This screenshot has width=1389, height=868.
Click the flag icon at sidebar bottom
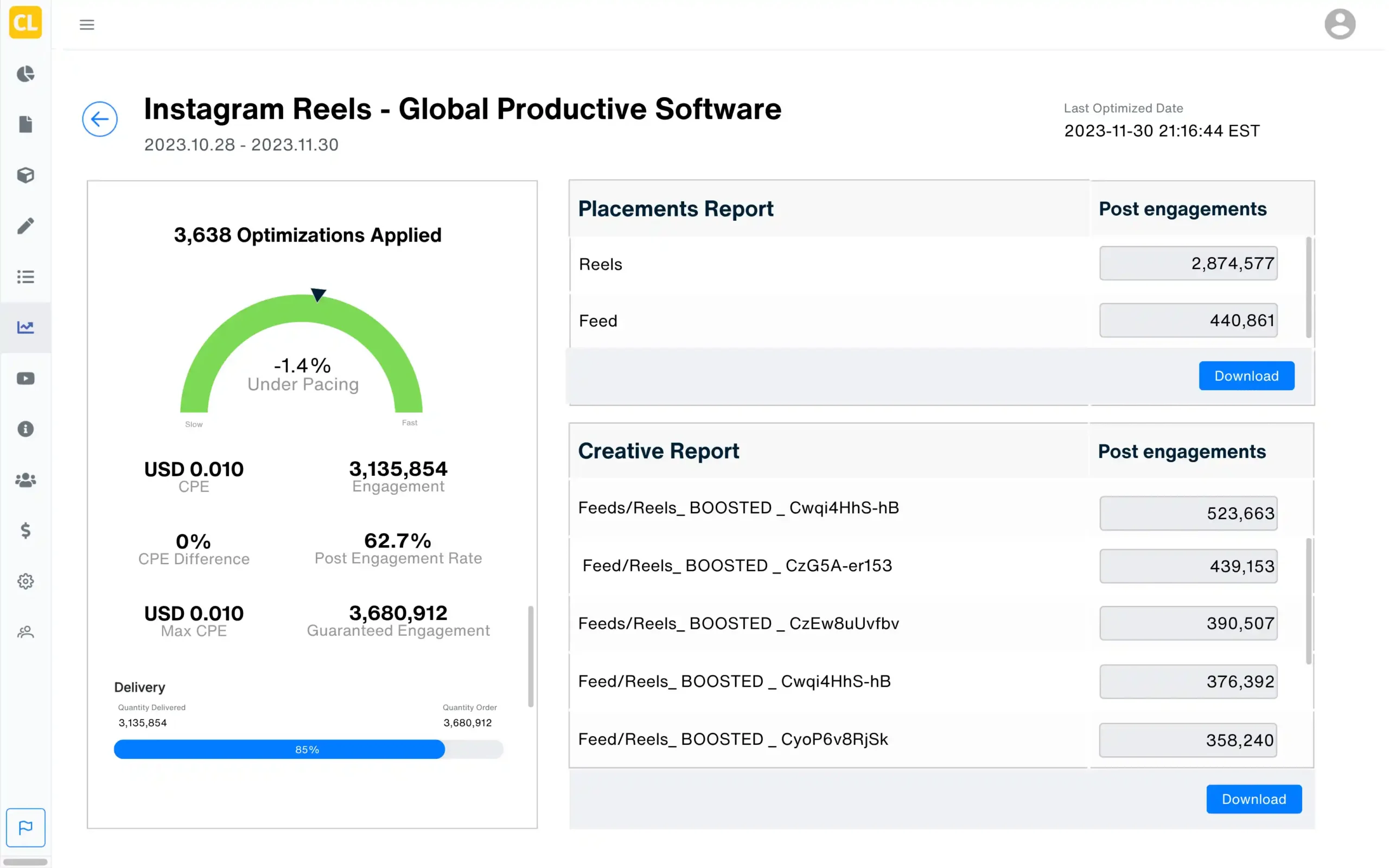(x=26, y=827)
